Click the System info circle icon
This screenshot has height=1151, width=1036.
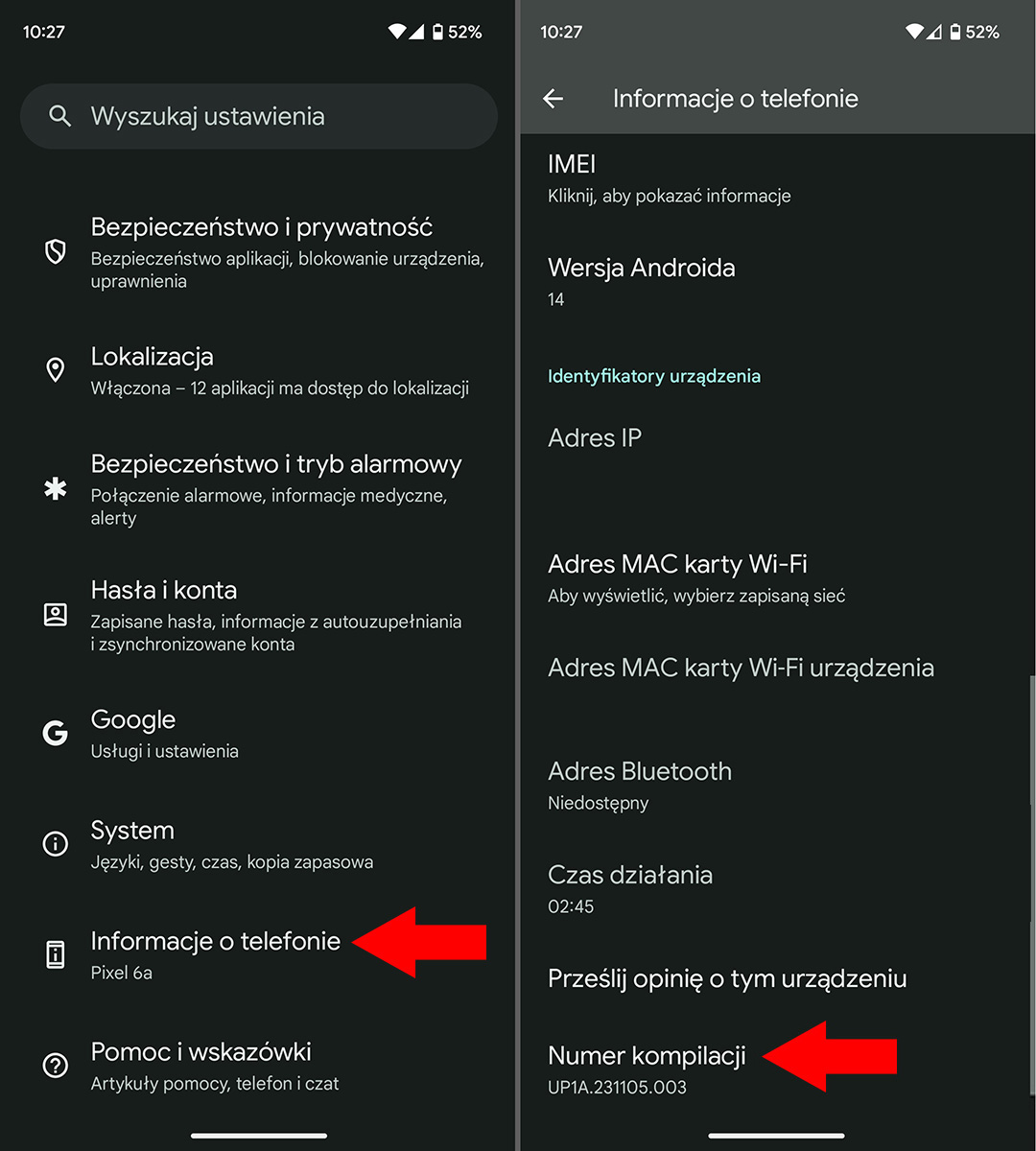tap(55, 844)
